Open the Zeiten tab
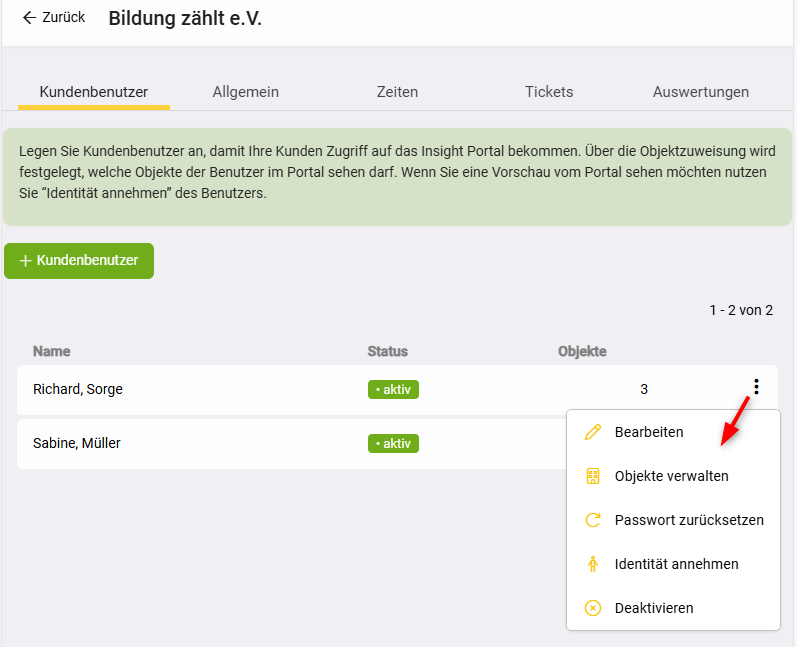The image size is (797, 647). point(397,92)
